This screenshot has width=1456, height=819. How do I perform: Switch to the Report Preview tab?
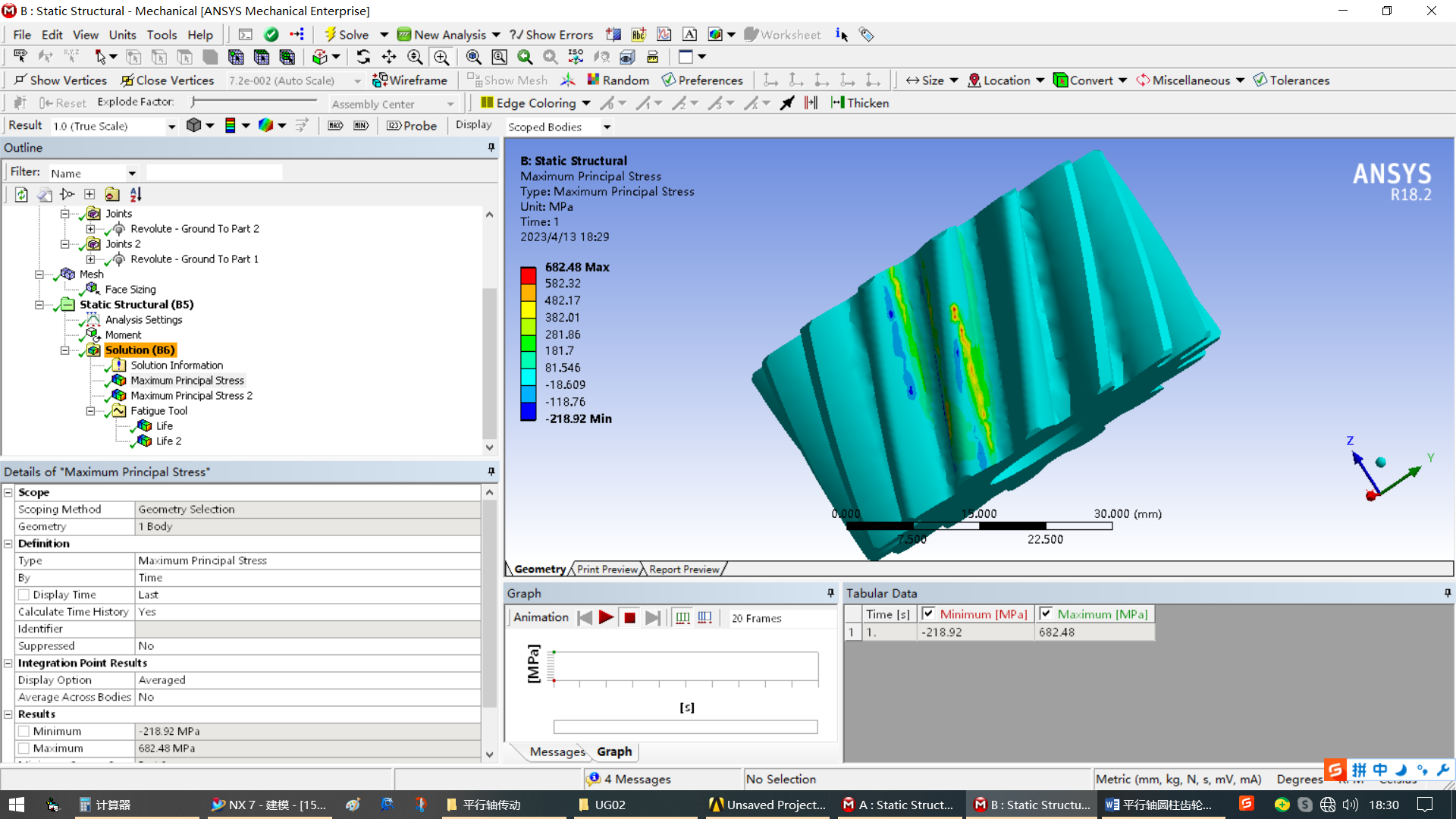point(684,570)
